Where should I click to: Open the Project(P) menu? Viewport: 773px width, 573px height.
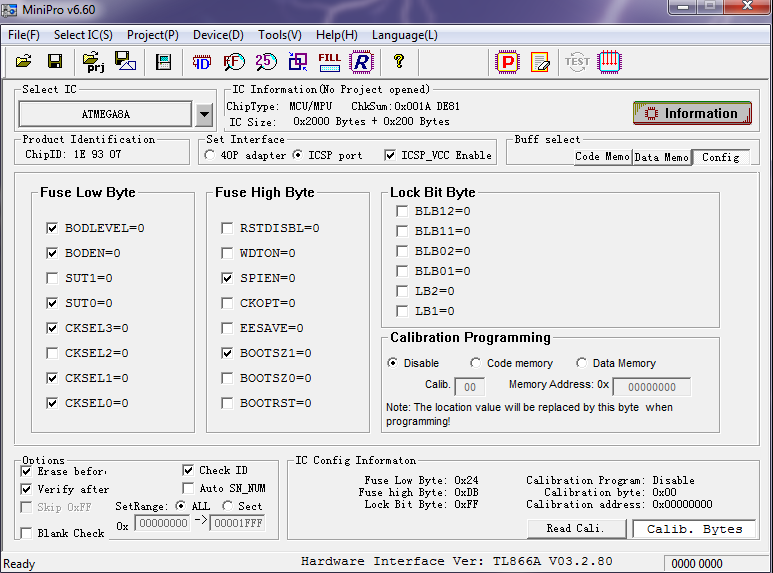click(153, 35)
